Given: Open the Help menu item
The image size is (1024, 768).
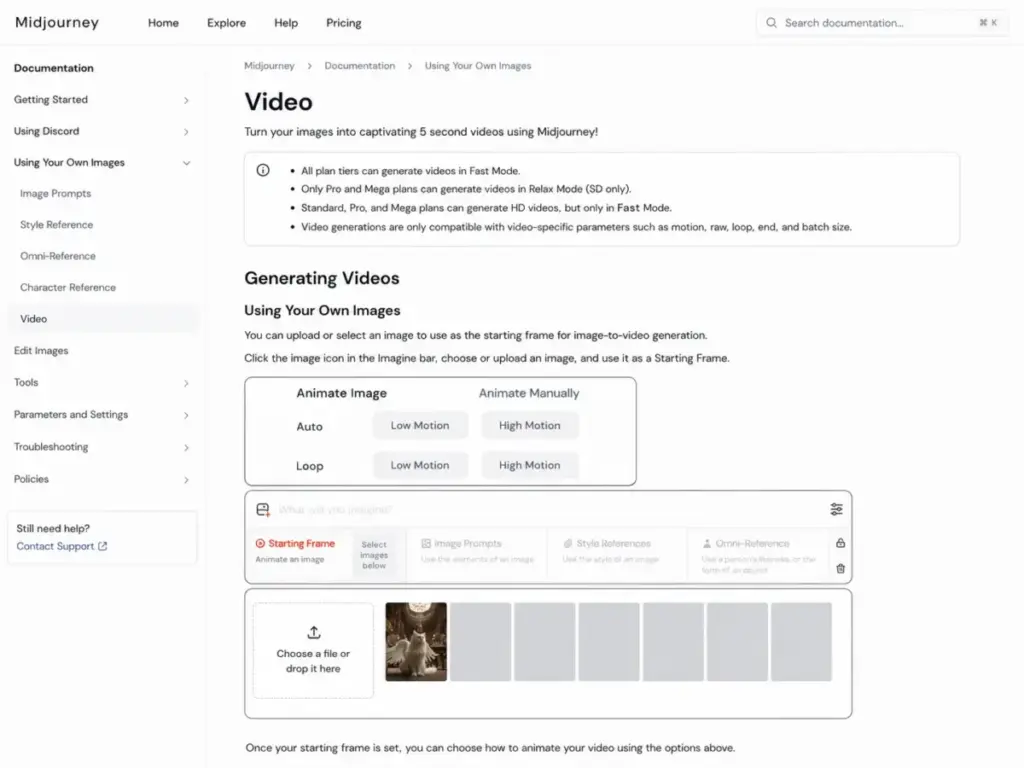Looking at the screenshot, I should (286, 23).
